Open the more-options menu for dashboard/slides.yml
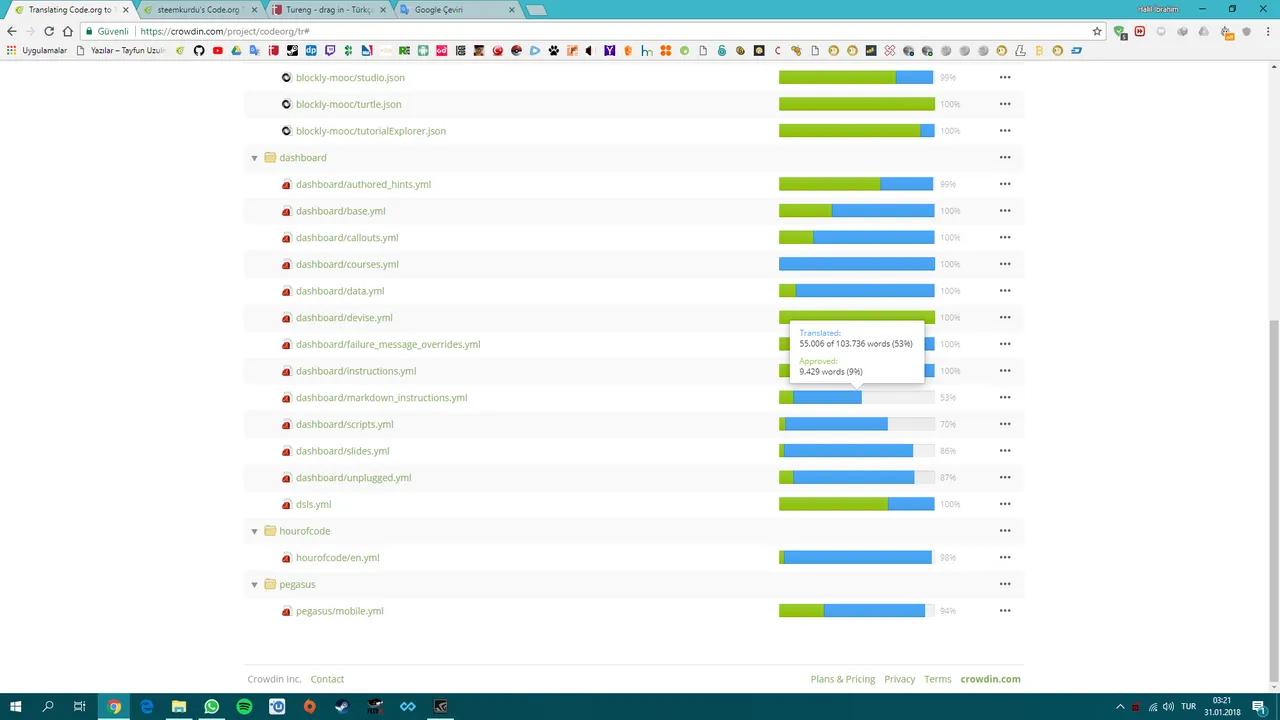 pos(1005,451)
